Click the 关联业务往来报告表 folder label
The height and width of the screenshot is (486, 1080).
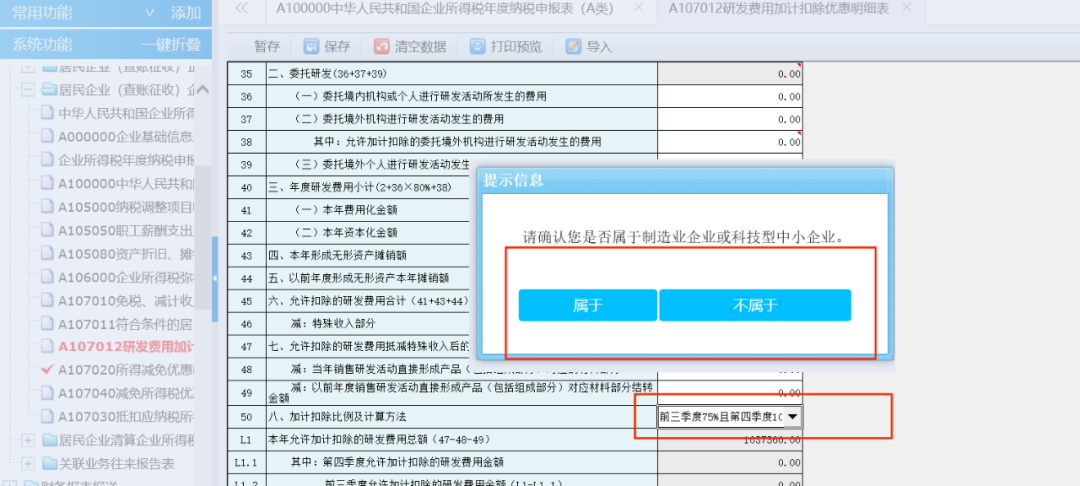117,463
